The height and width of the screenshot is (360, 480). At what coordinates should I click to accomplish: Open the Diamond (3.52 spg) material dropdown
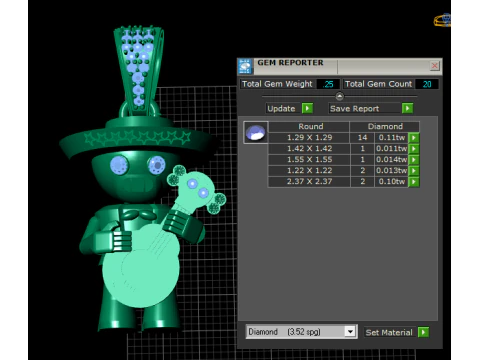(x=350, y=332)
